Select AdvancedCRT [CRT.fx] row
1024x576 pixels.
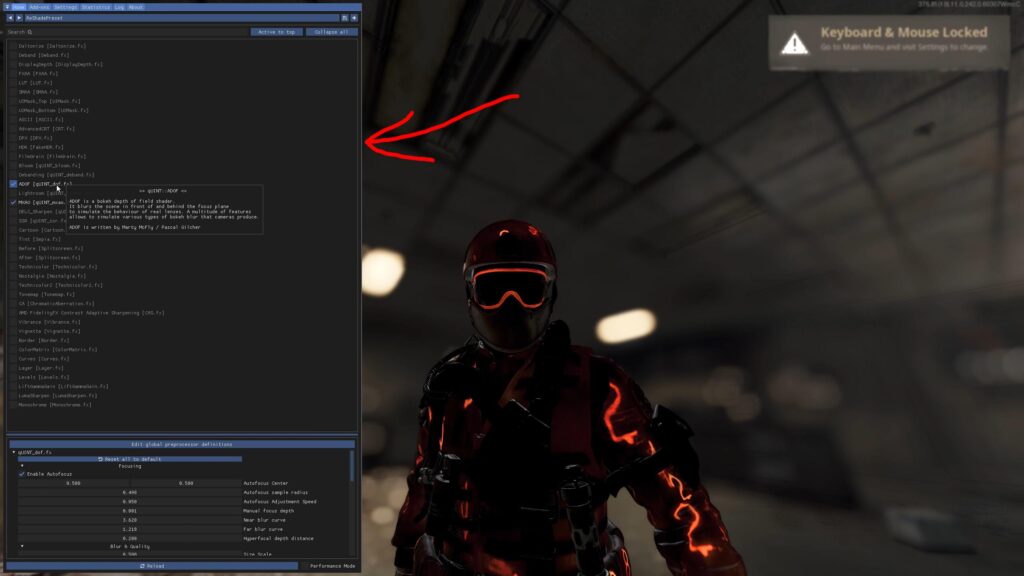click(x=46, y=129)
